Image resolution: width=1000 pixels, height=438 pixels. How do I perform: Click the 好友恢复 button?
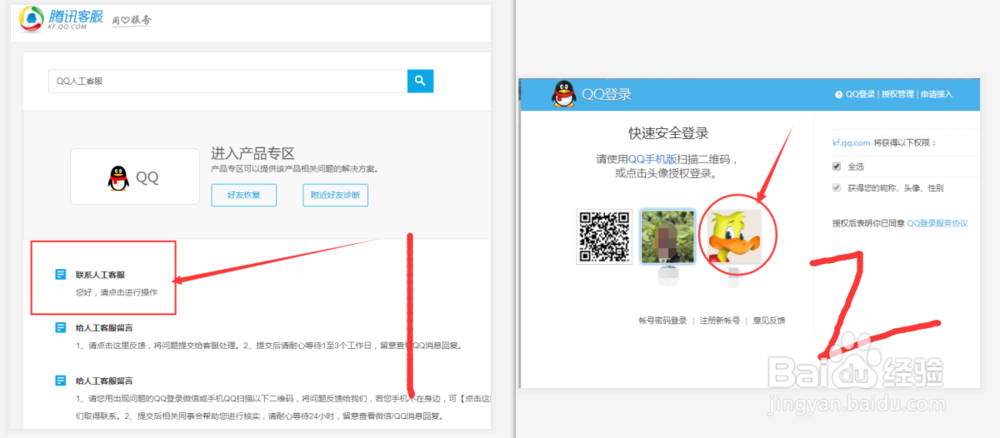coord(244,195)
